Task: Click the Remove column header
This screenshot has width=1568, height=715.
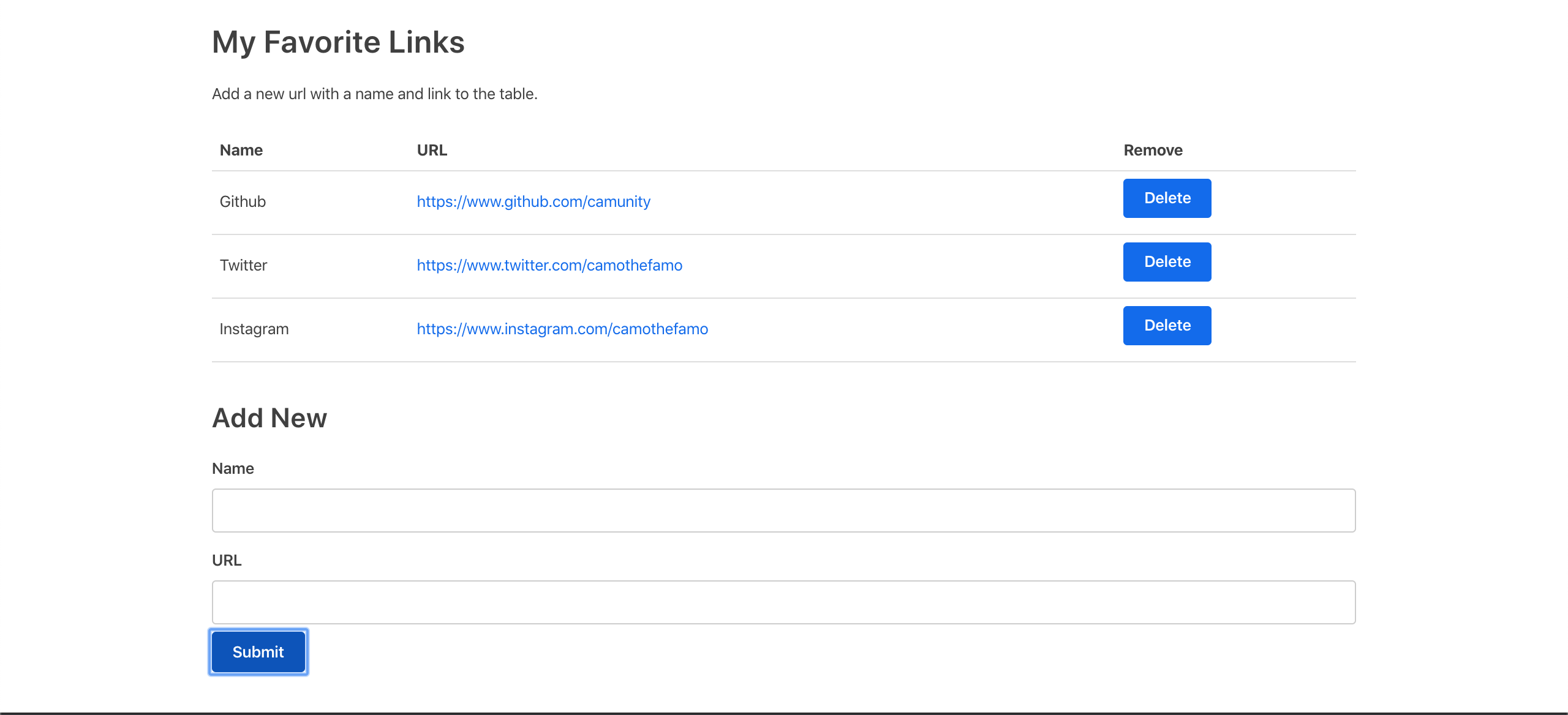Action: 1153,150
